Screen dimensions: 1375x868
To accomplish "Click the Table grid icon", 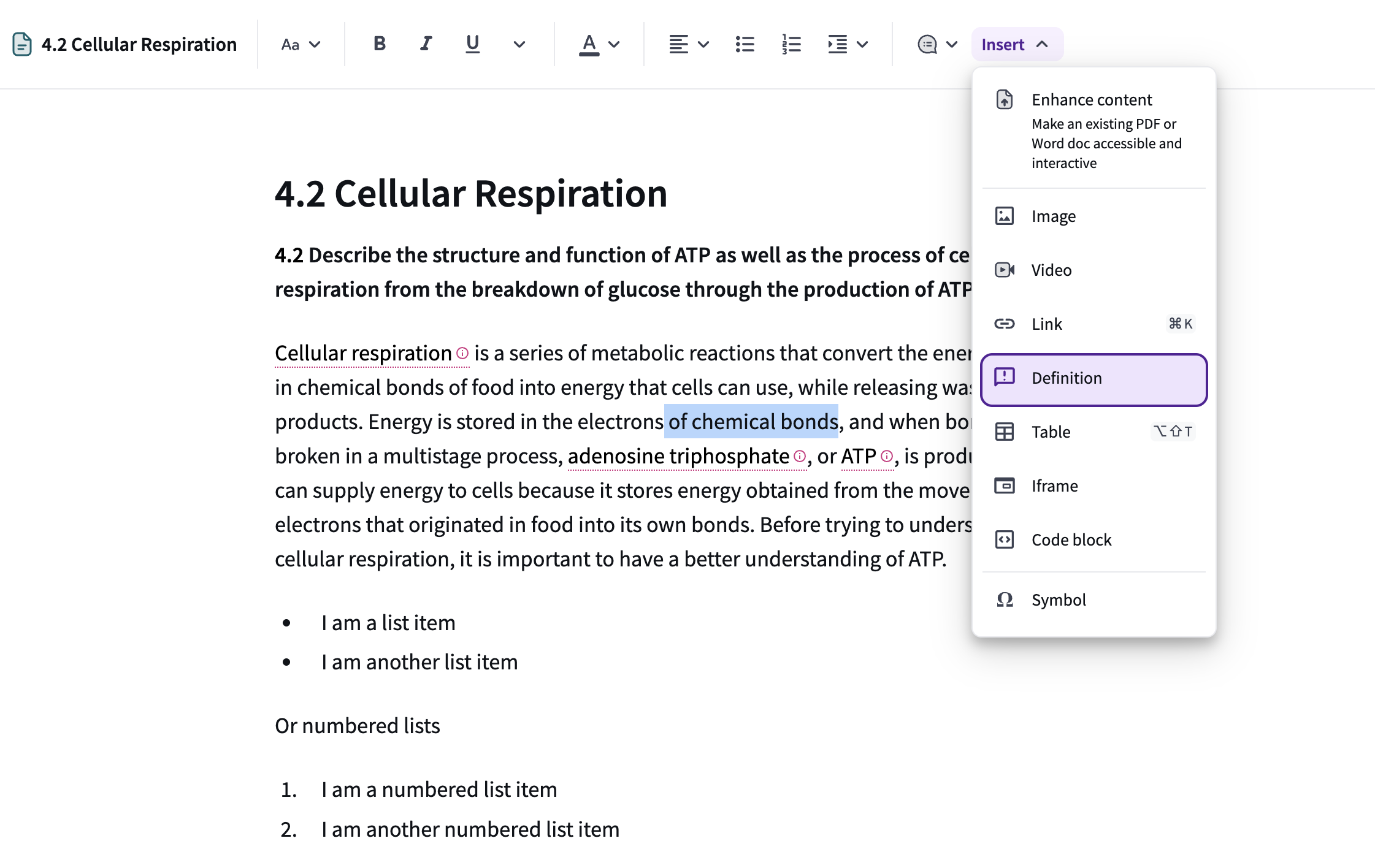I will click(x=1005, y=432).
